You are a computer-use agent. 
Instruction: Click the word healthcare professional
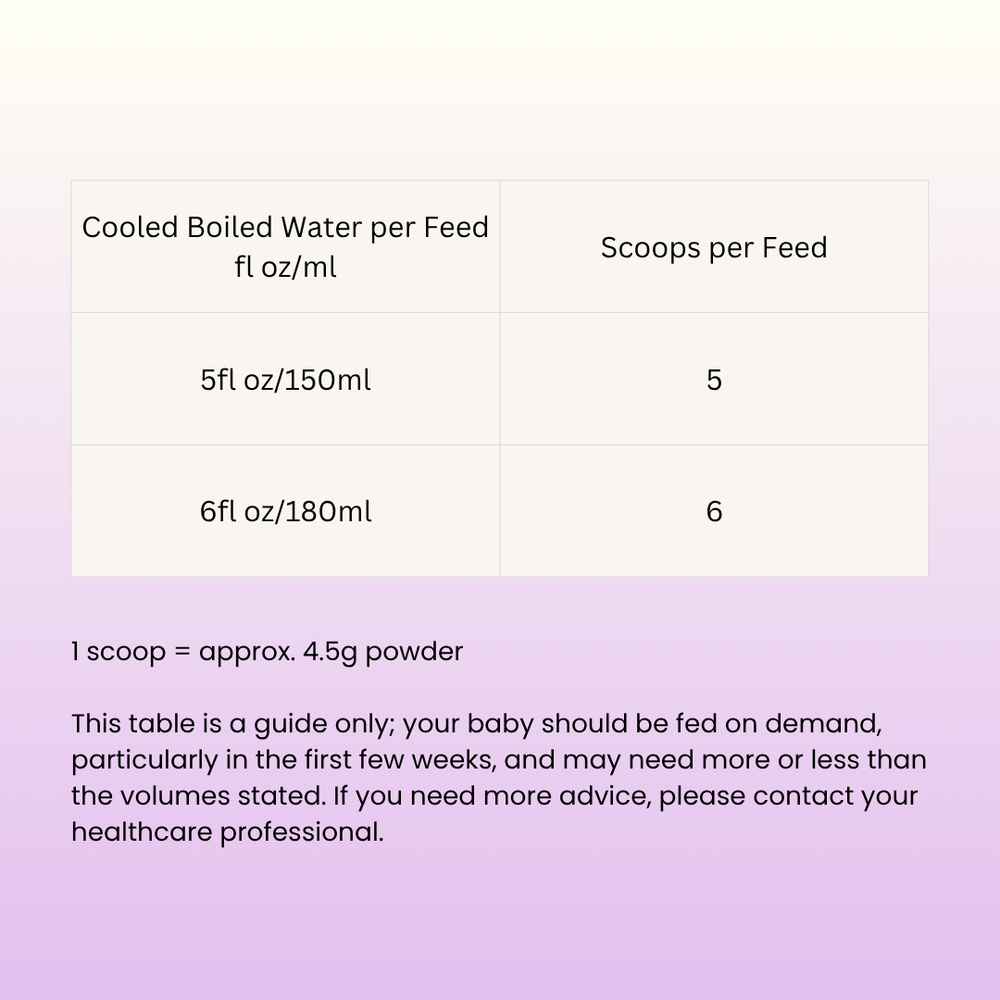[228, 832]
